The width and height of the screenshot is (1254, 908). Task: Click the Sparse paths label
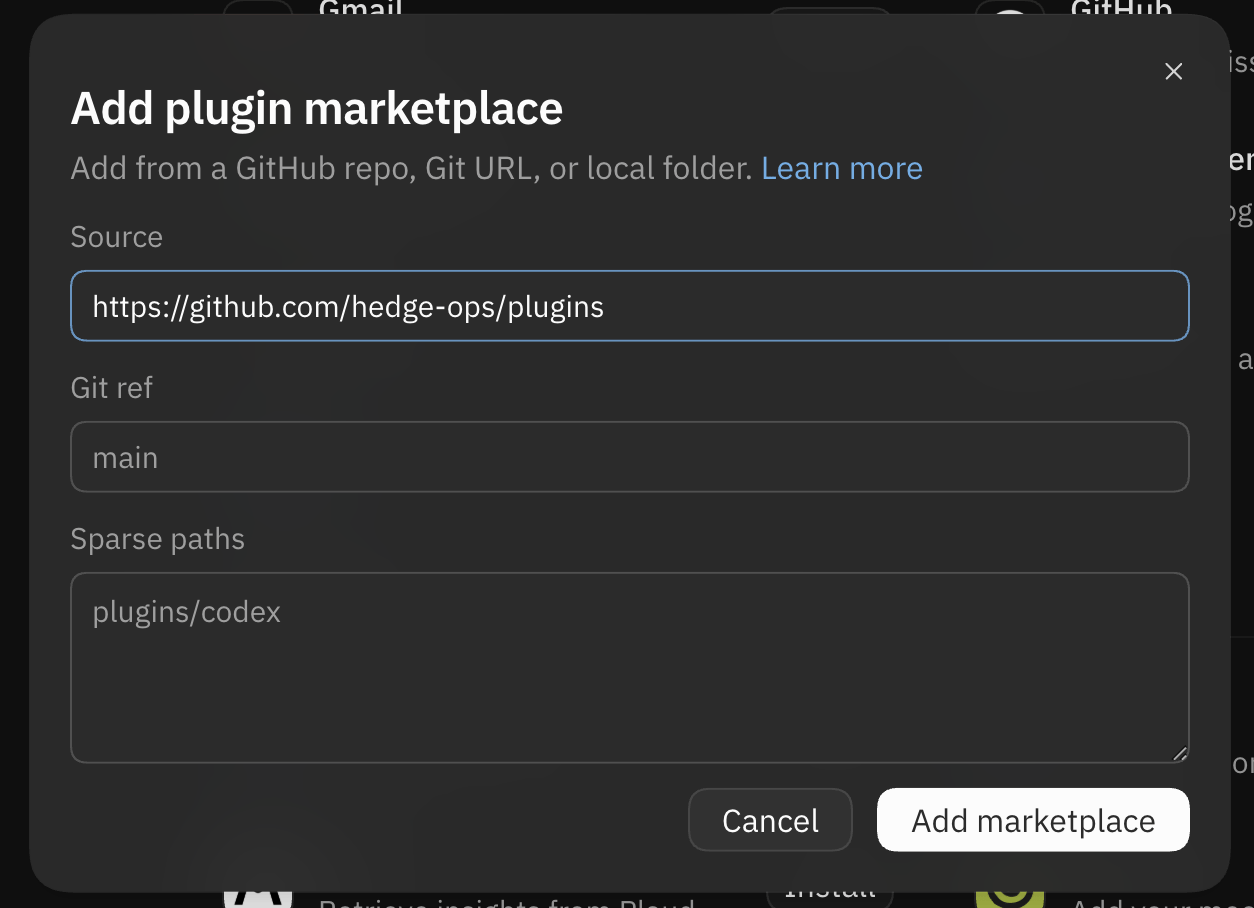click(158, 539)
